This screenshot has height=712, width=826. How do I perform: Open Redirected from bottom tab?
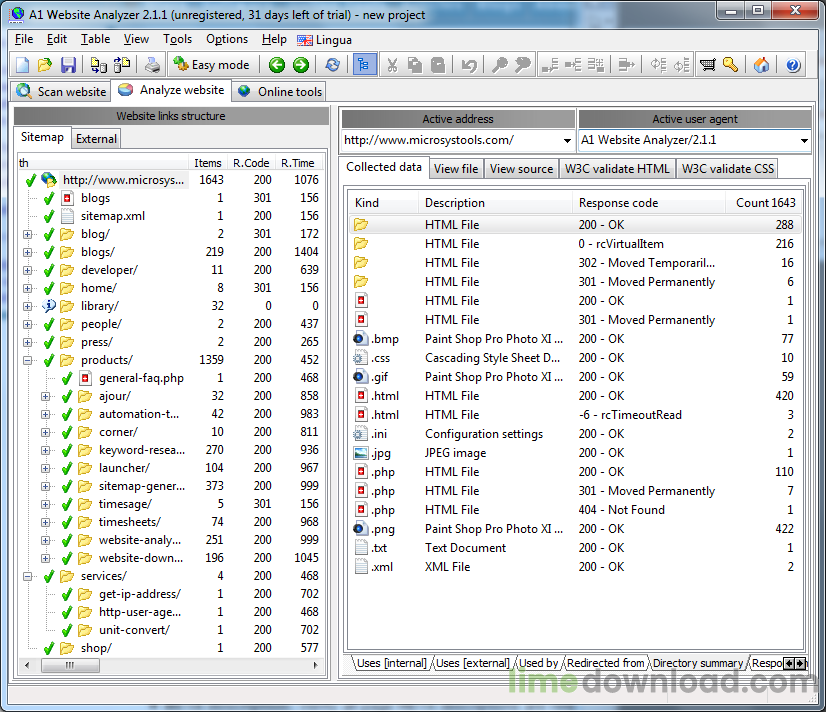[x=605, y=663]
